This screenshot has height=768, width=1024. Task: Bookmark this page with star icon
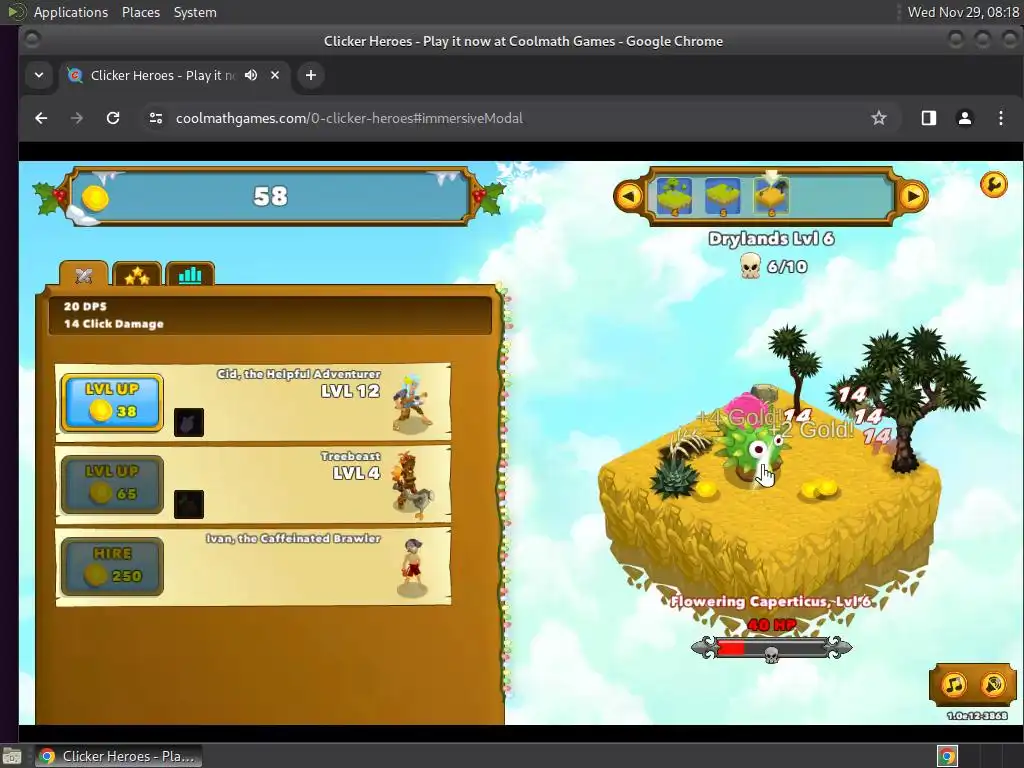pos(878,118)
